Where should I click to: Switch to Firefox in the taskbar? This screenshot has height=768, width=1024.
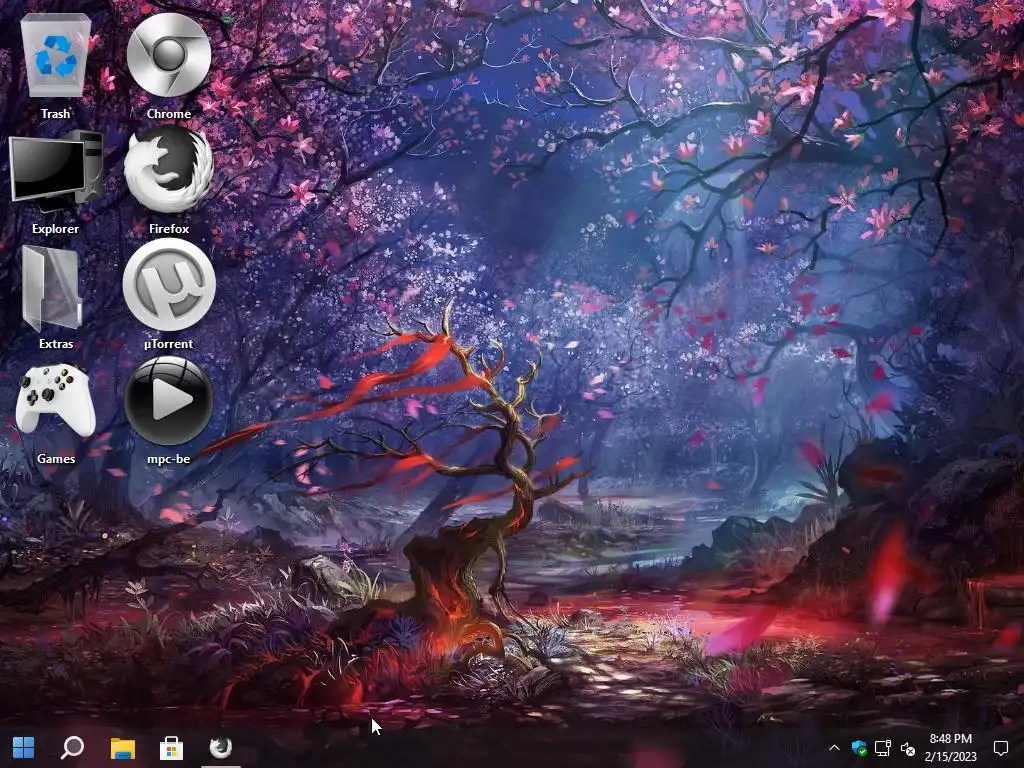click(x=221, y=748)
